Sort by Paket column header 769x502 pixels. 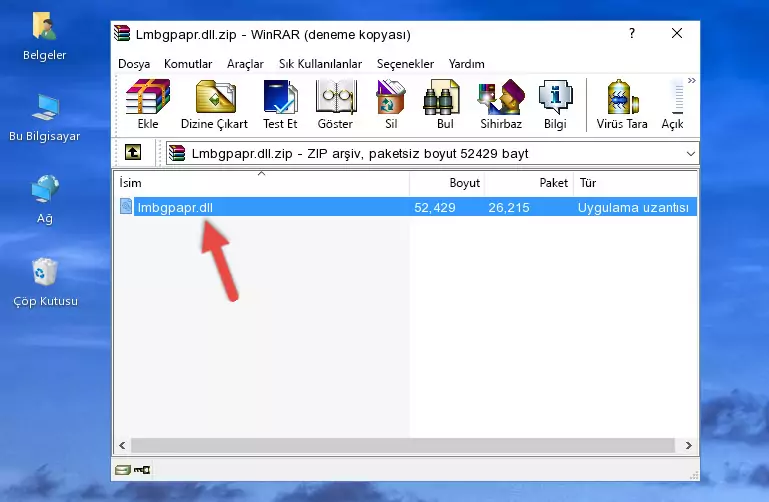(529, 183)
